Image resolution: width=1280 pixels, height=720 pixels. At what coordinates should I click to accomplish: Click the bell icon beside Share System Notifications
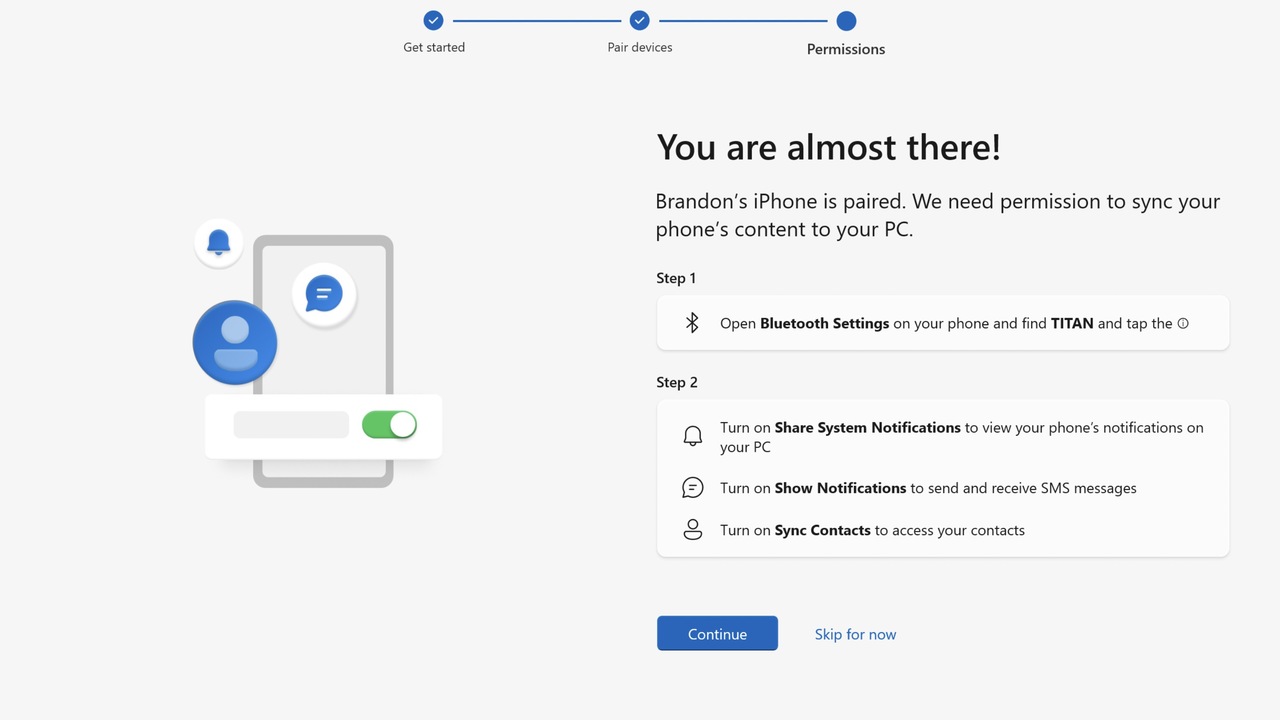click(692, 436)
